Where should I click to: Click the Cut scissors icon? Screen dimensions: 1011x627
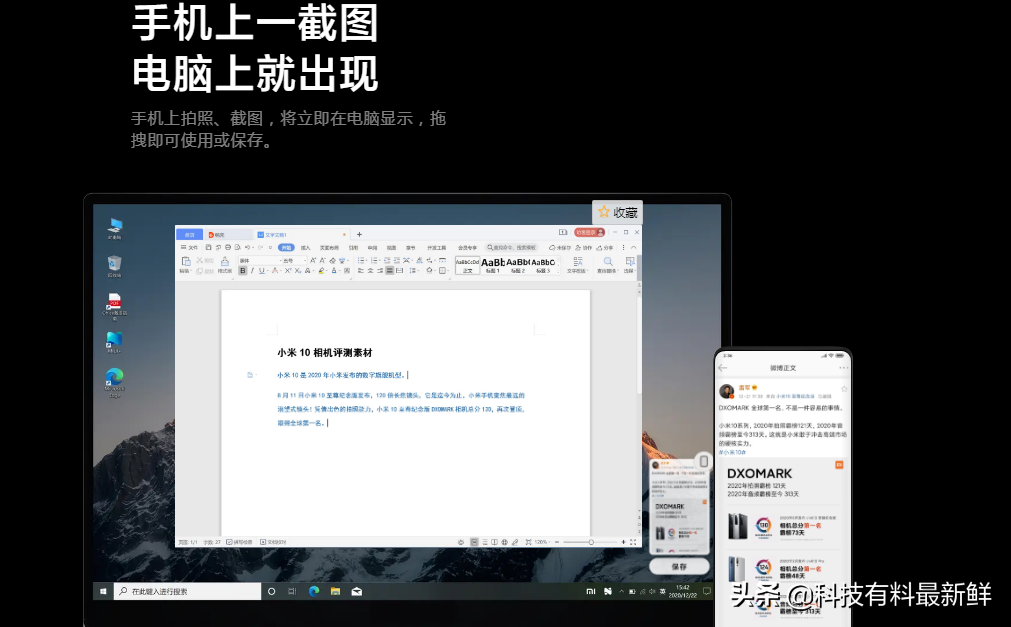(x=199, y=260)
